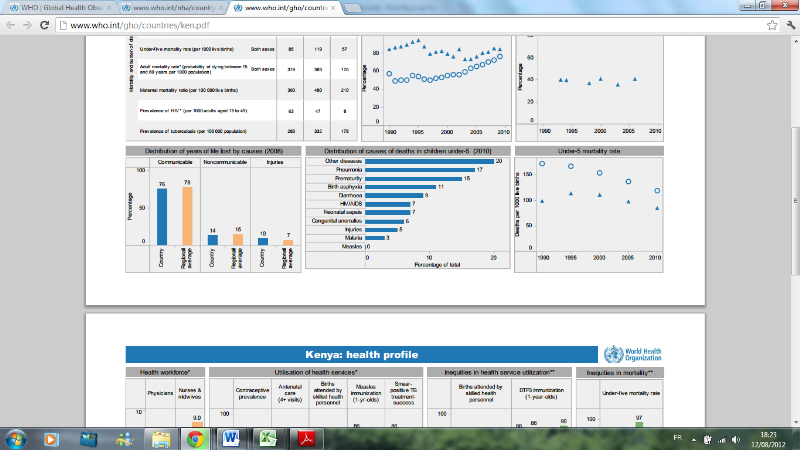Click the Google Chrome taskbar icon
This screenshot has height=450, width=800.
195,439
